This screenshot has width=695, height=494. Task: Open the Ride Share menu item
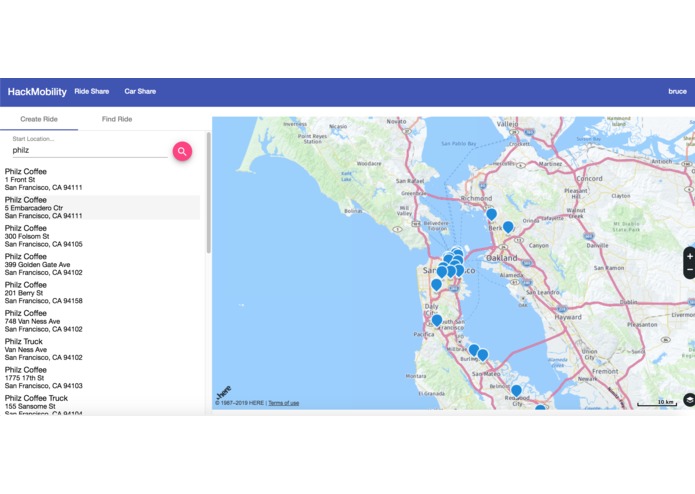click(92, 91)
